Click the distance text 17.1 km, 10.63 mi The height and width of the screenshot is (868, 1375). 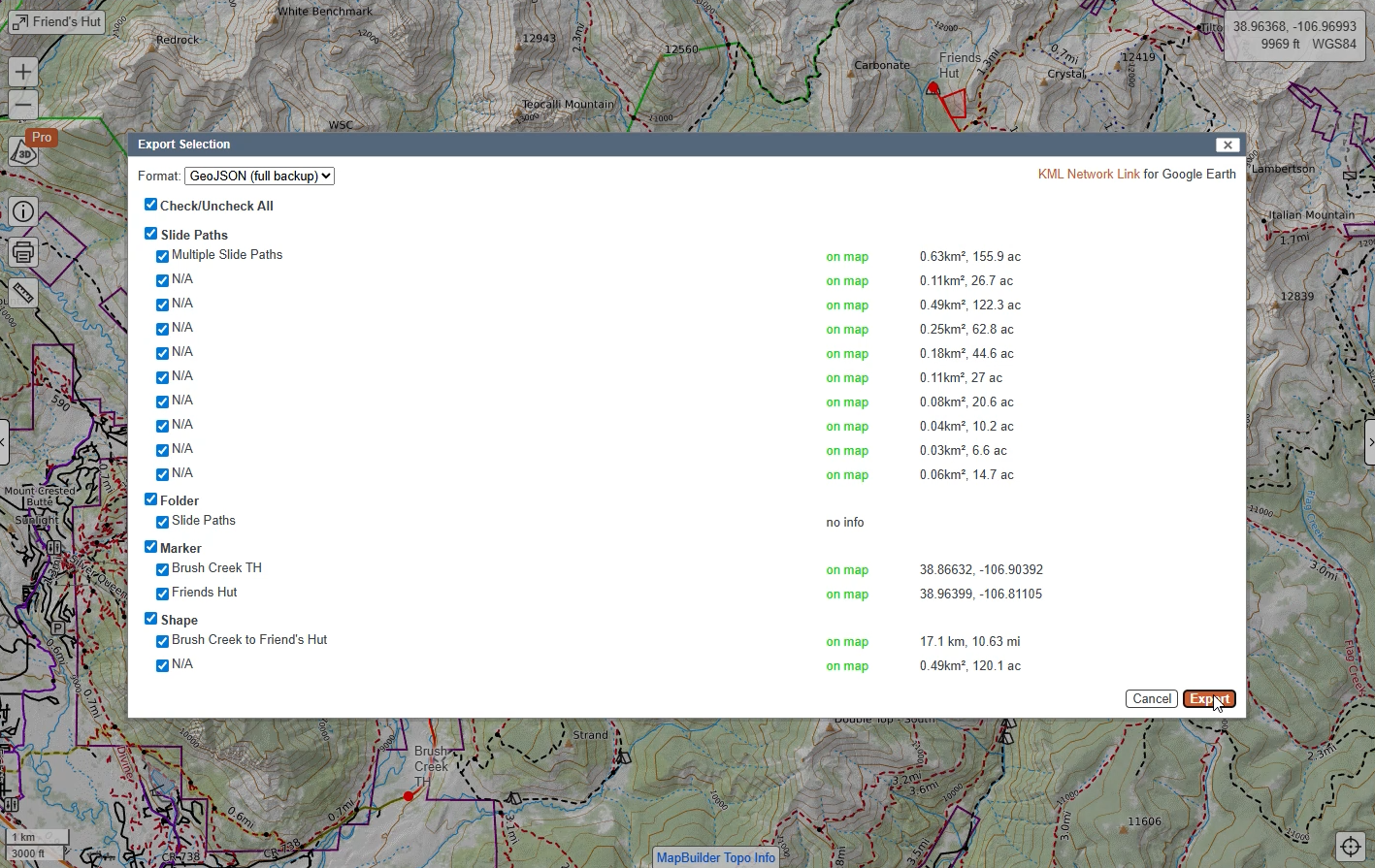[969, 642]
